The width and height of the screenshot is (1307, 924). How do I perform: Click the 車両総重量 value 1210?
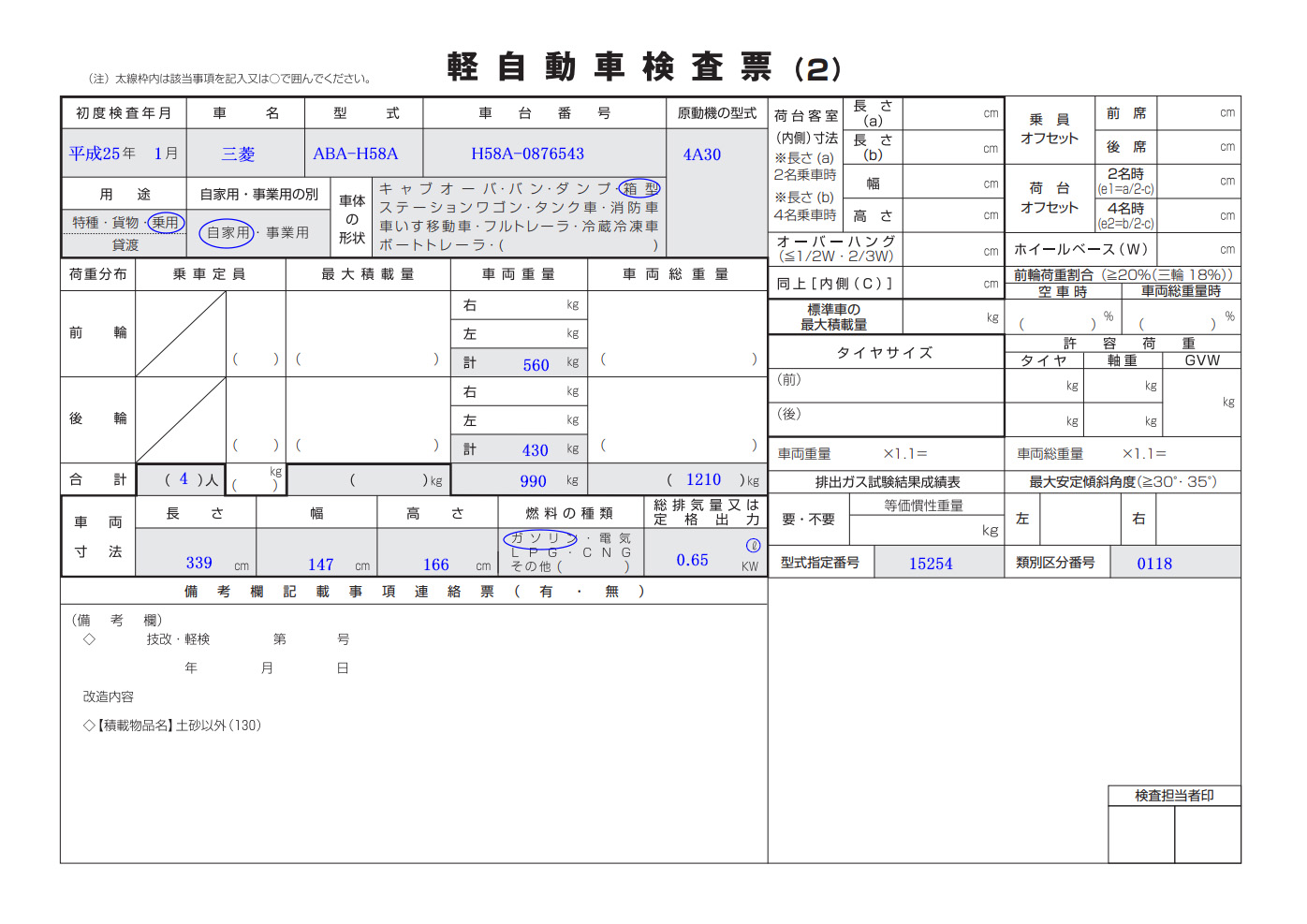coord(703,480)
